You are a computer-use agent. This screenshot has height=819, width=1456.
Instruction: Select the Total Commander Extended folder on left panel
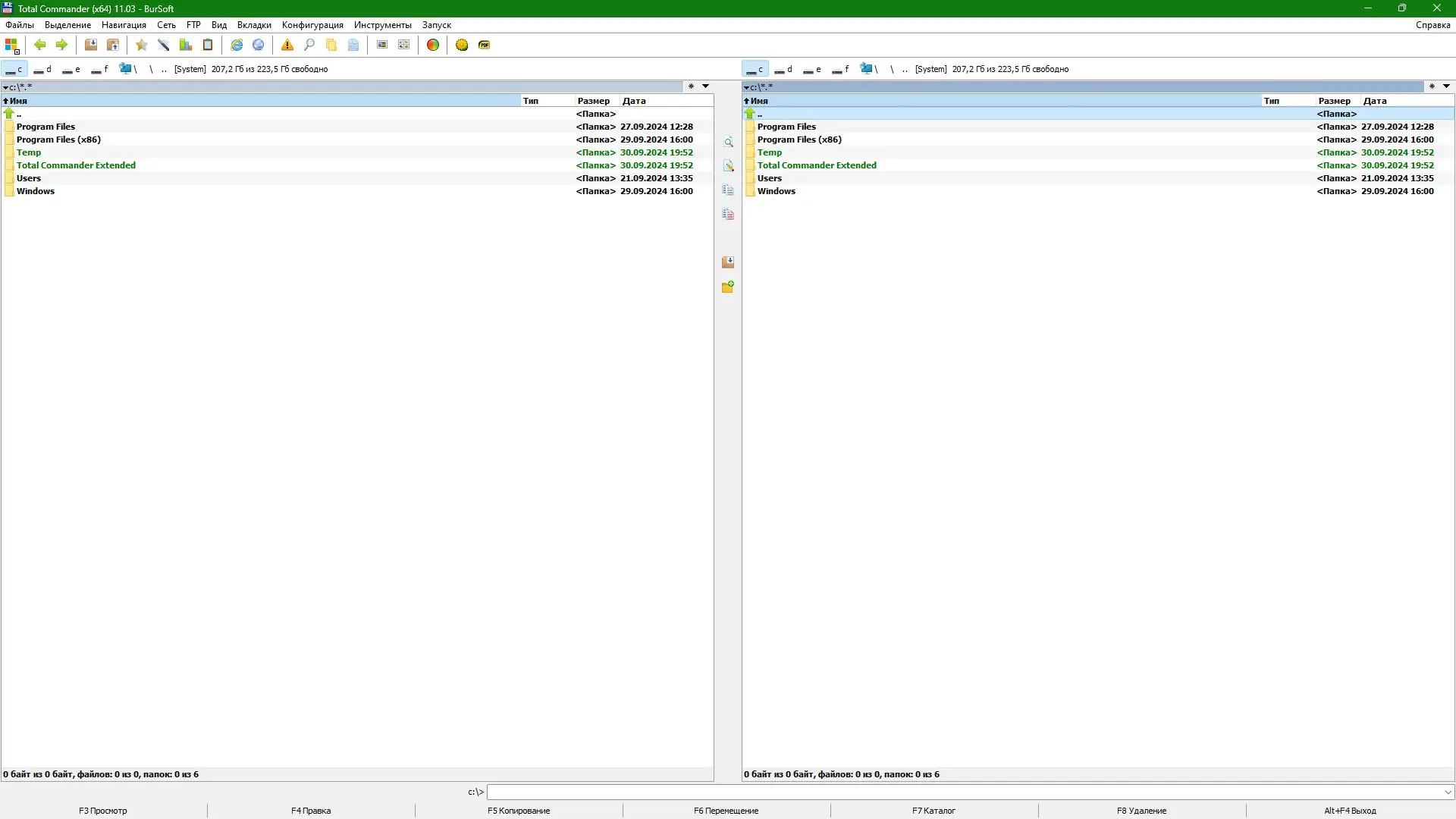(77, 165)
